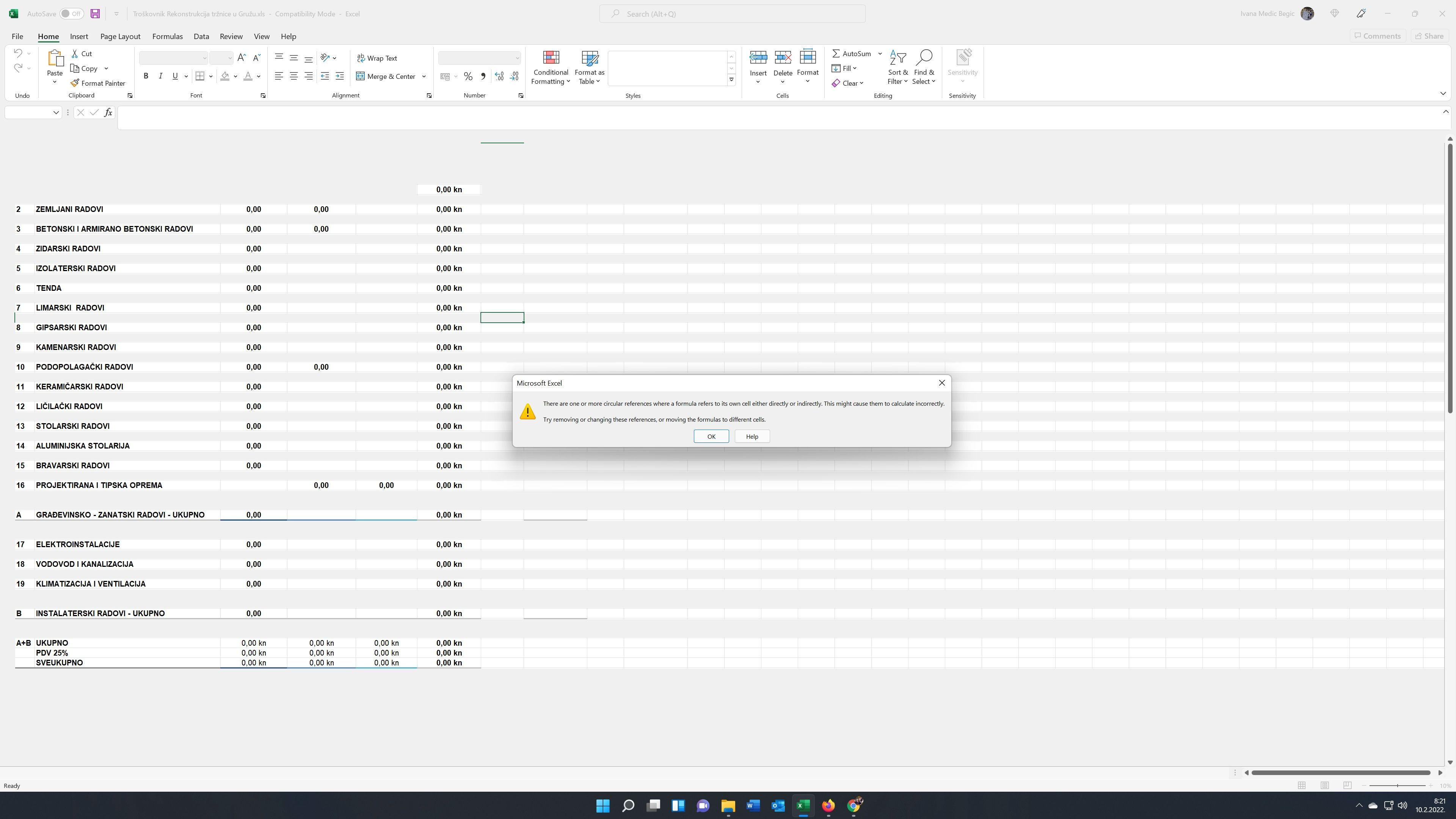
Task: Open Firefox from the taskbar
Action: 828,805
